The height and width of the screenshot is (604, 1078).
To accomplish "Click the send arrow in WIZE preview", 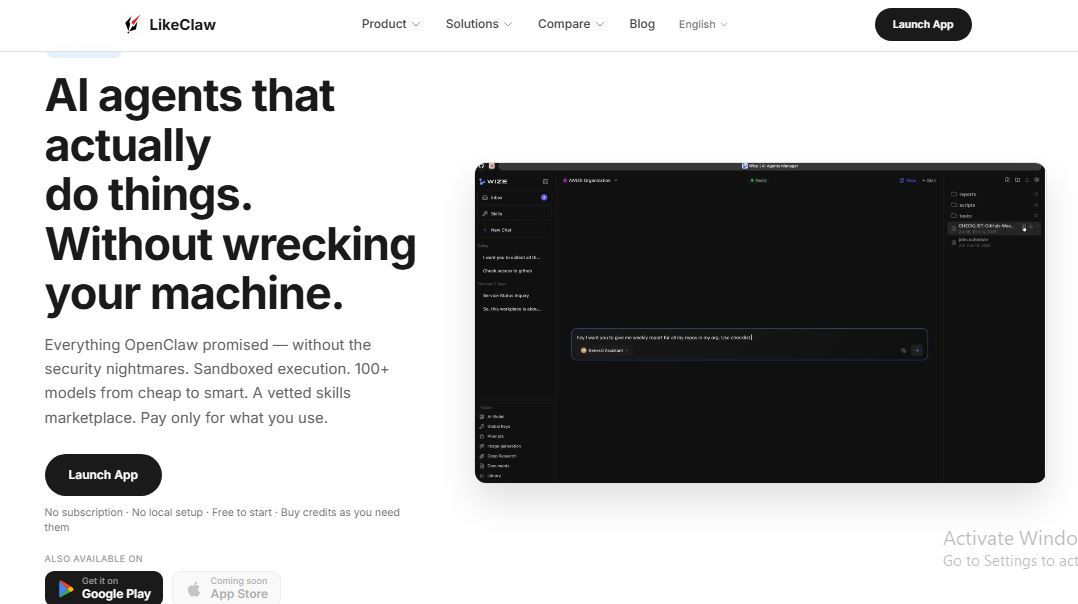I will click(916, 350).
